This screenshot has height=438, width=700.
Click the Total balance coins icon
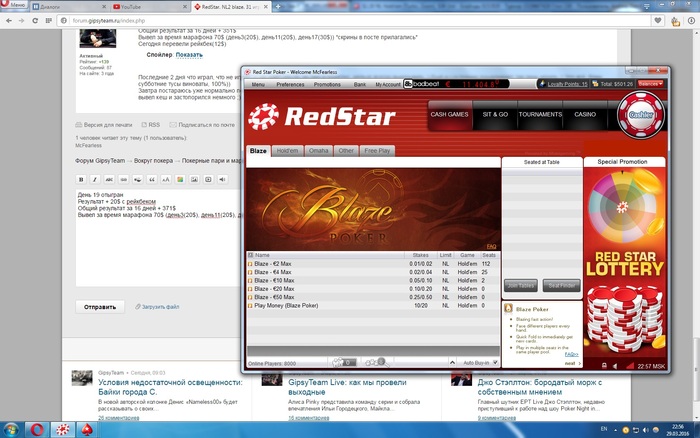(x=595, y=83)
